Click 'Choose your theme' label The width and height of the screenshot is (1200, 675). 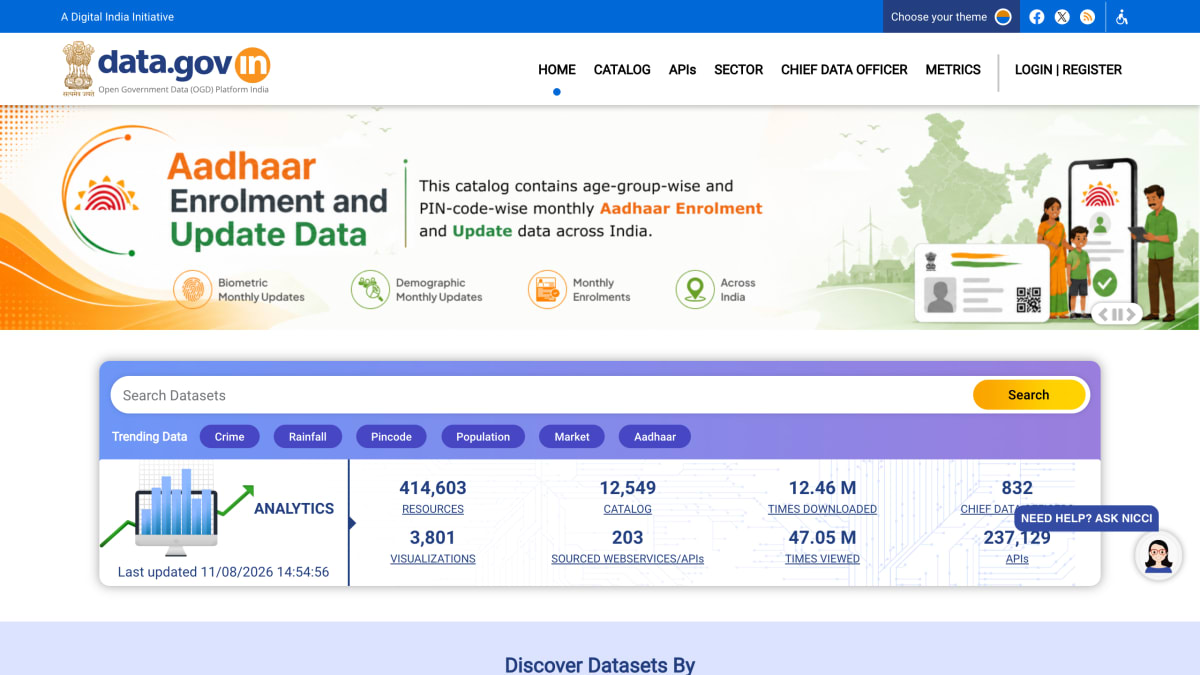pos(938,17)
